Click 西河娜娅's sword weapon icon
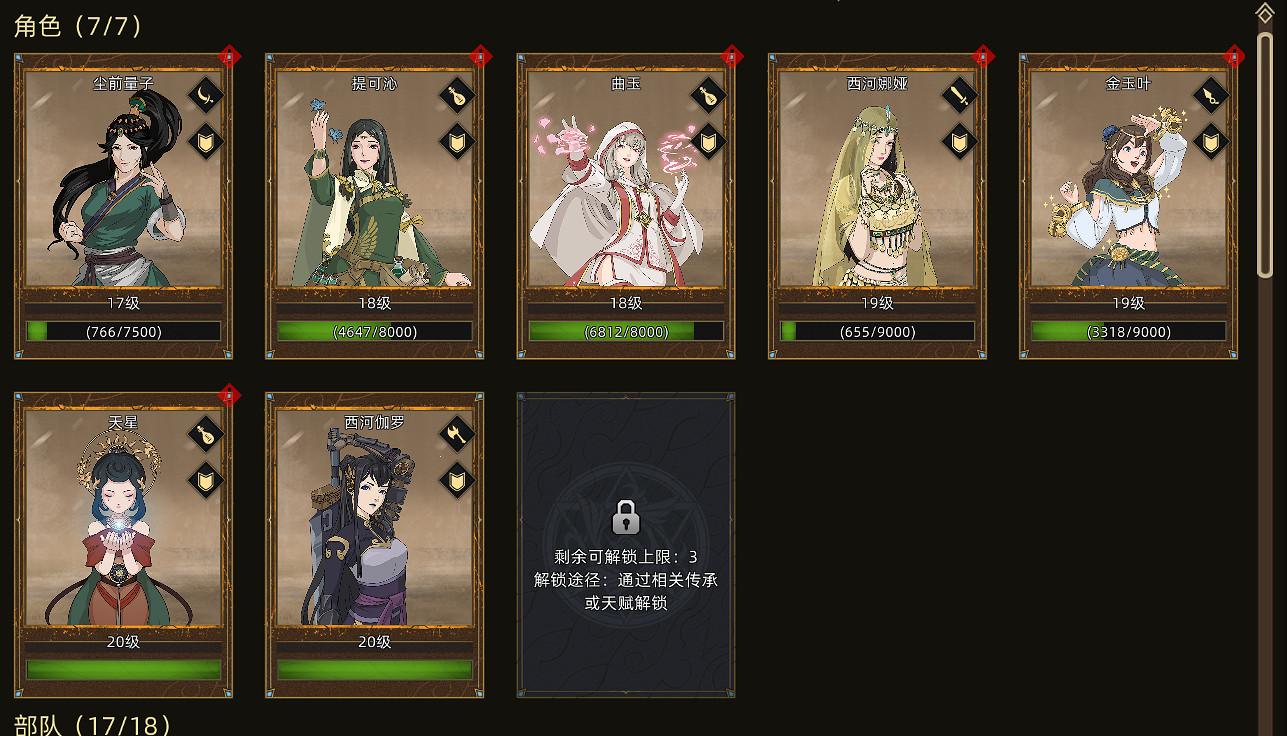Screen dimensions: 1287x736 pos(960,96)
